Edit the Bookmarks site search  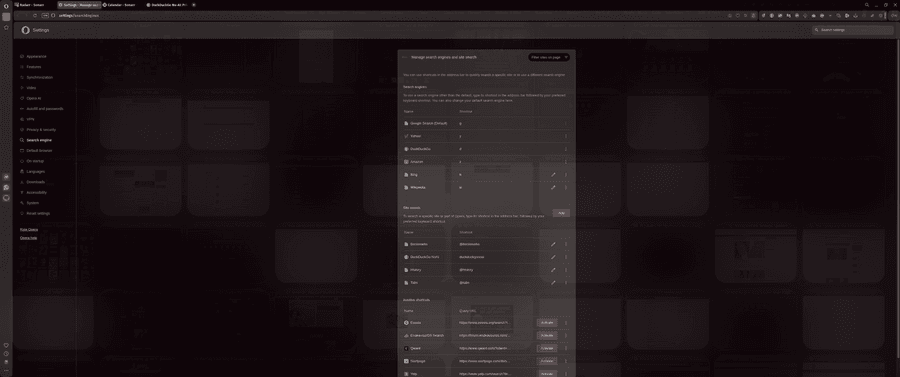pos(553,244)
